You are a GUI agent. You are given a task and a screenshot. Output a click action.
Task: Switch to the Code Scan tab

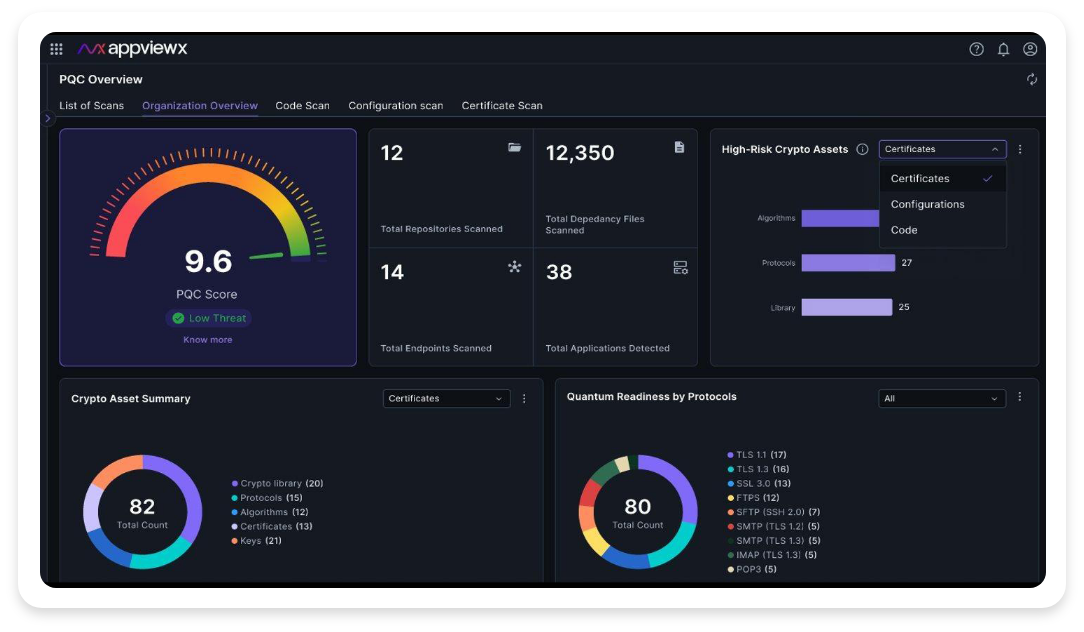click(302, 105)
